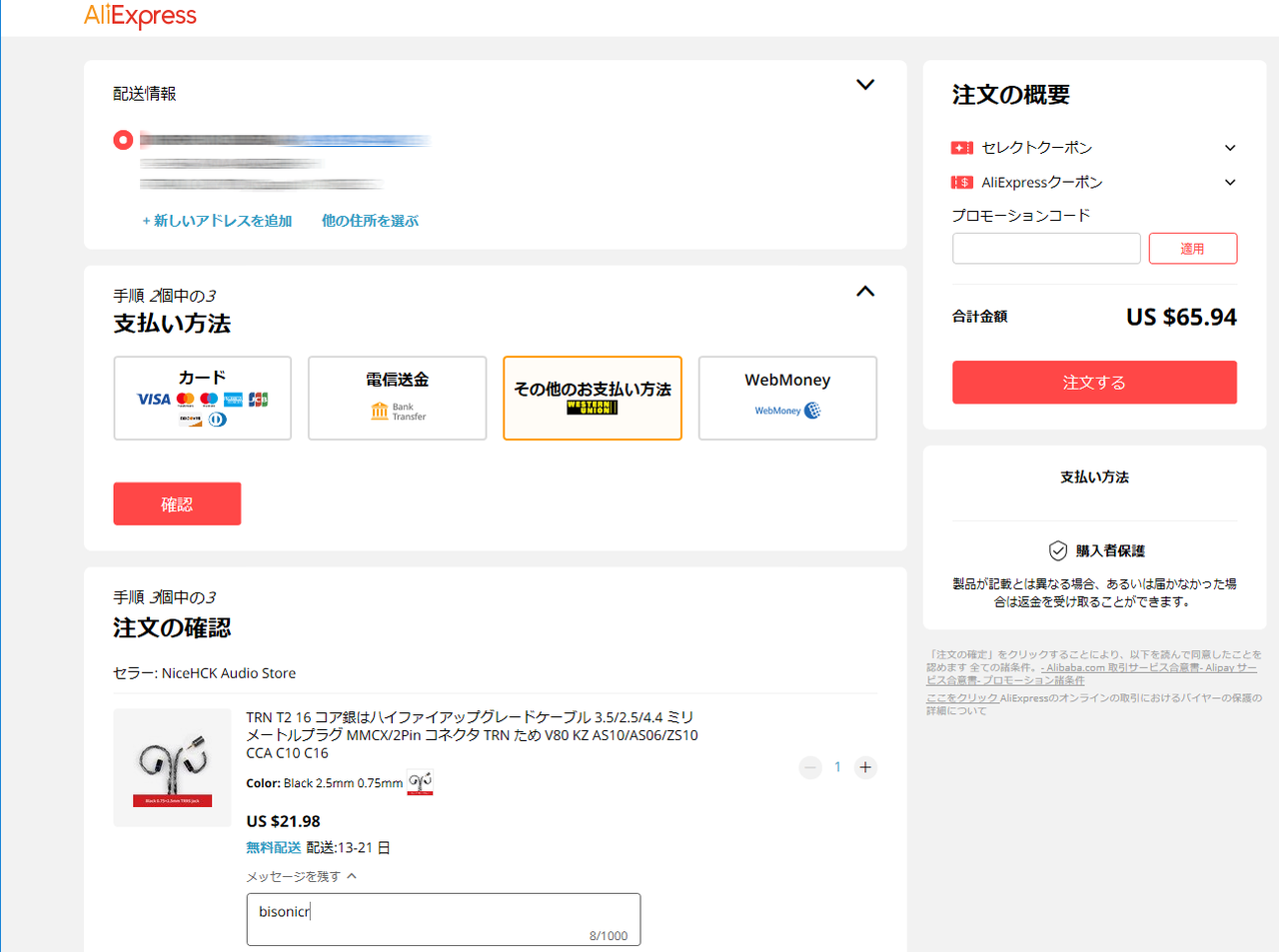This screenshot has width=1279, height=952.
Task: Increase quantity with the plus button
Action: (865, 767)
